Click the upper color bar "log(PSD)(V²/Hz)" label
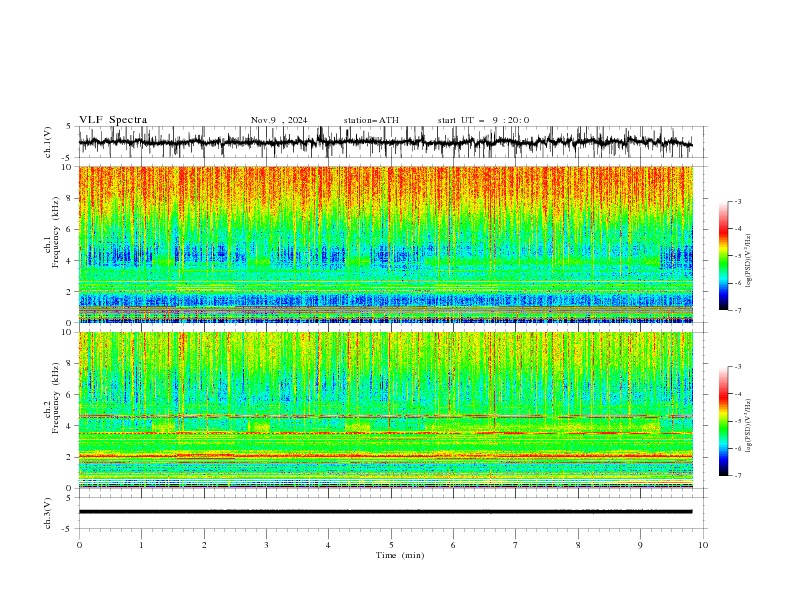Screen dimensions: 792x612 click(748, 261)
